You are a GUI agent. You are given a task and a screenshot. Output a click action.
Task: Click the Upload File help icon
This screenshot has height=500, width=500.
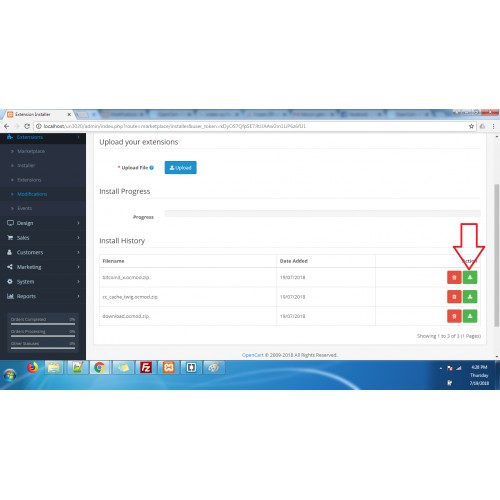pos(152,168)
